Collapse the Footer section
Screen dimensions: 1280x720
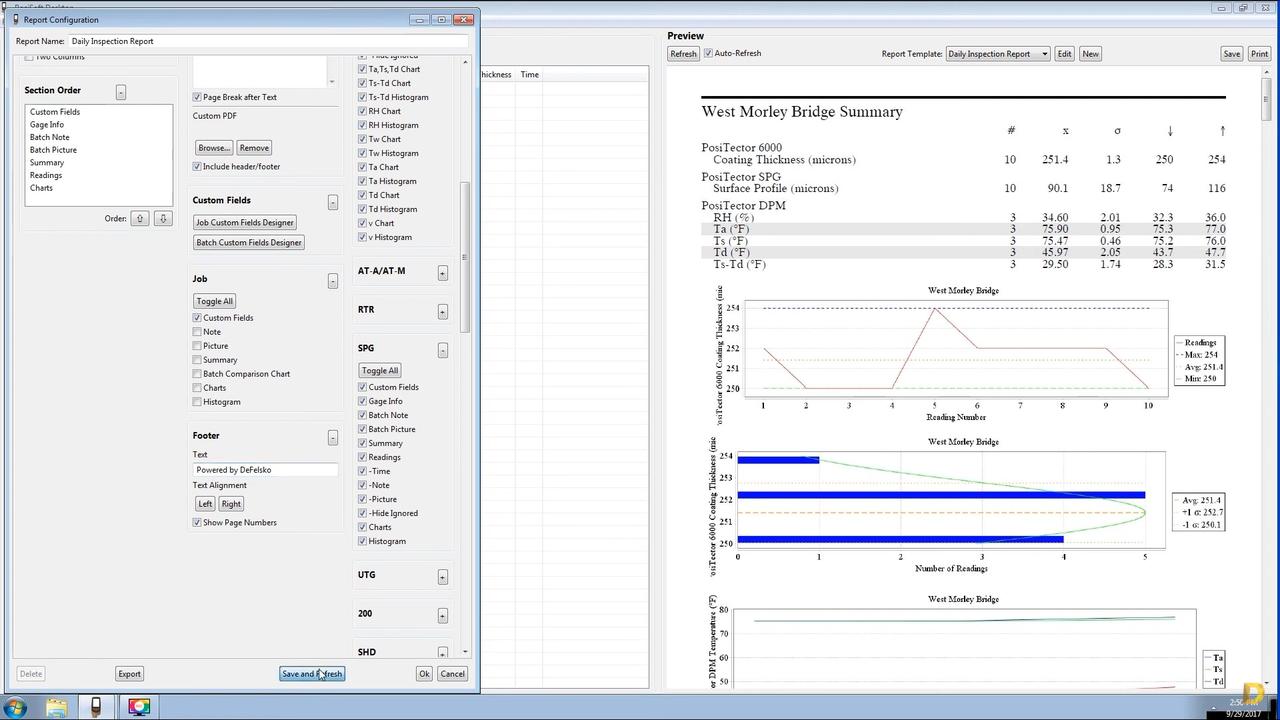(333, 438)
